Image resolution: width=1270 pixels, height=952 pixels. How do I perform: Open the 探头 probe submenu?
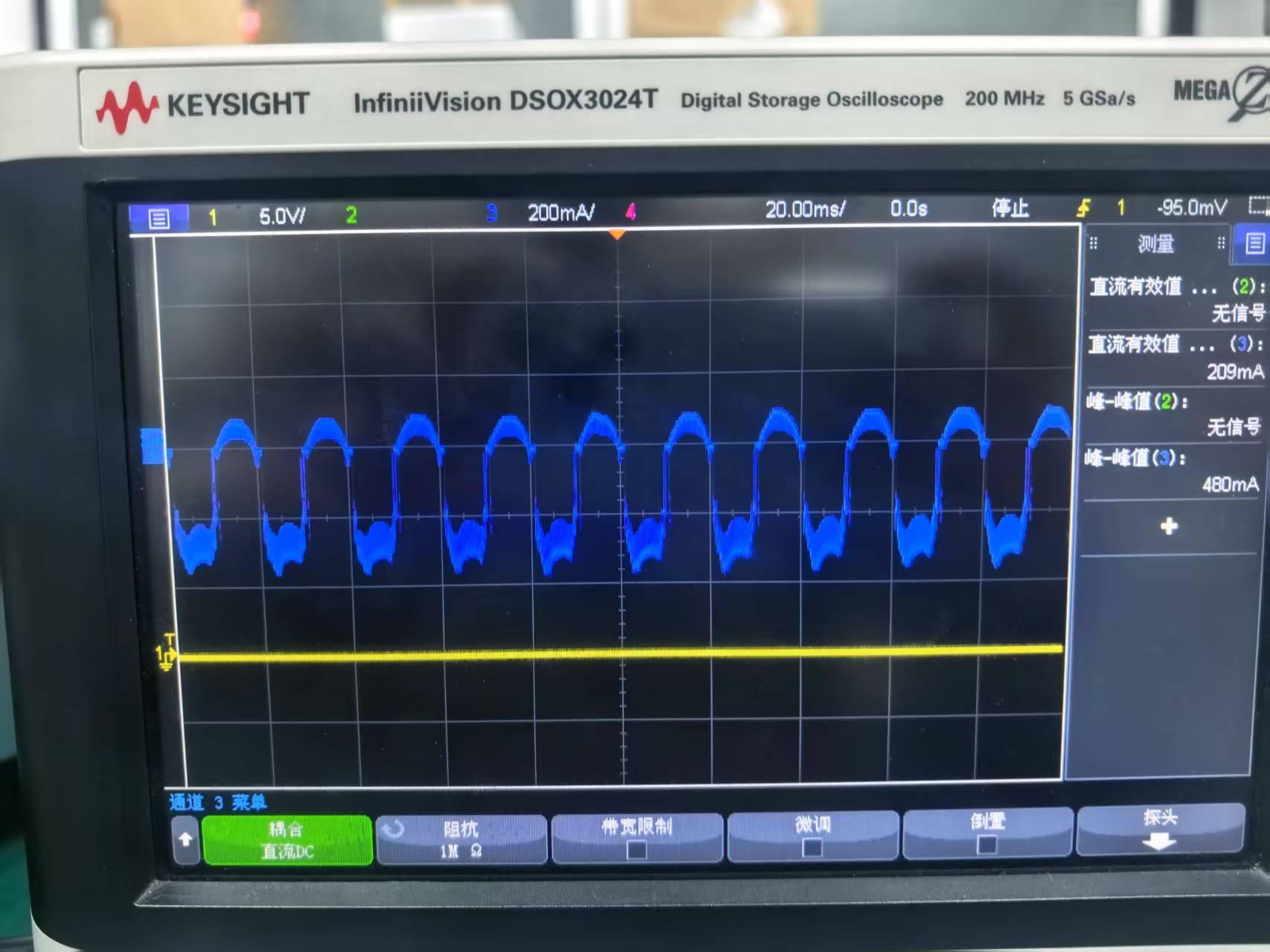point(1160,829)
